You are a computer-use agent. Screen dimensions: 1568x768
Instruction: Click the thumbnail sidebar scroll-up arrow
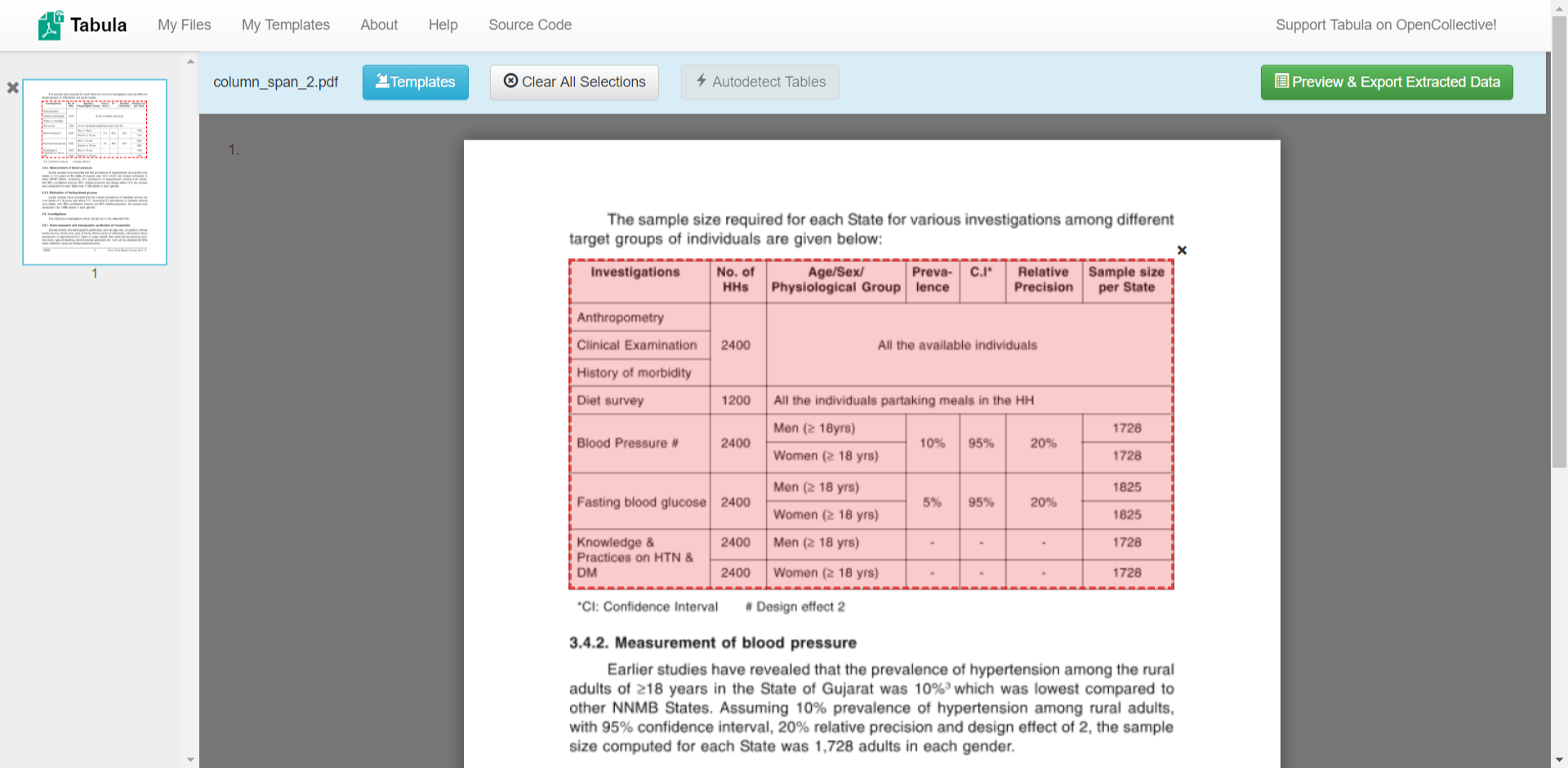click(190, 61)
